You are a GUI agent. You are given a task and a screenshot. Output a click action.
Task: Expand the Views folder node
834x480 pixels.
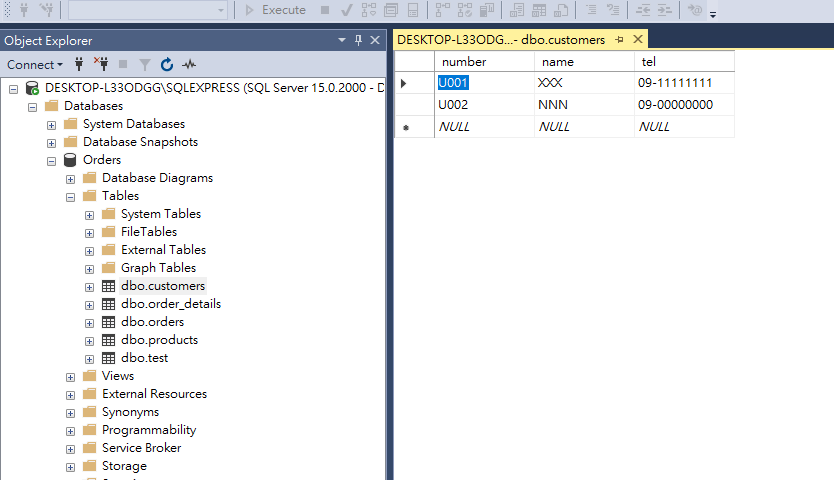71,376
